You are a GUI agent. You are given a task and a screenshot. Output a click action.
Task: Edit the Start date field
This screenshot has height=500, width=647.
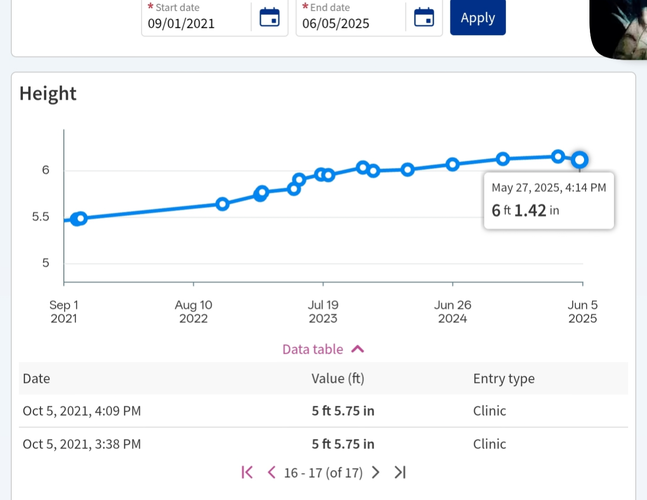pyautogui.click(x=195, y=23)
